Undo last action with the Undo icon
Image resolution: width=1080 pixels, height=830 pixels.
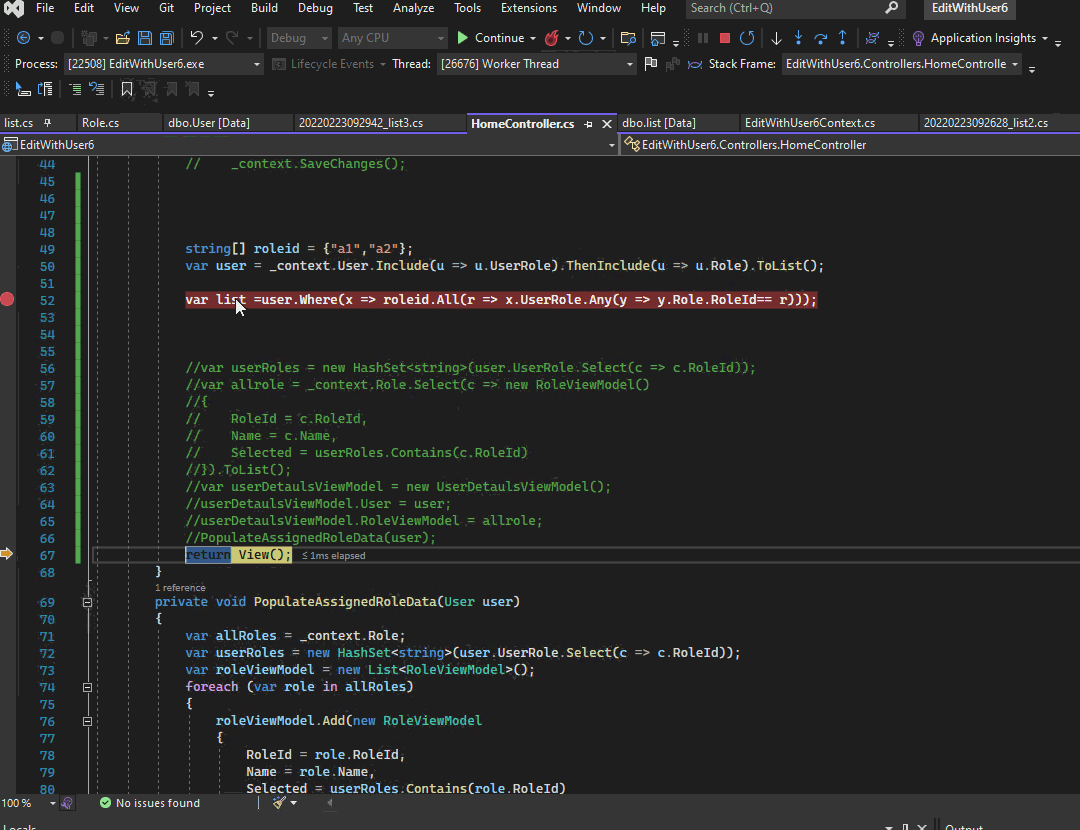coord(197,38)
